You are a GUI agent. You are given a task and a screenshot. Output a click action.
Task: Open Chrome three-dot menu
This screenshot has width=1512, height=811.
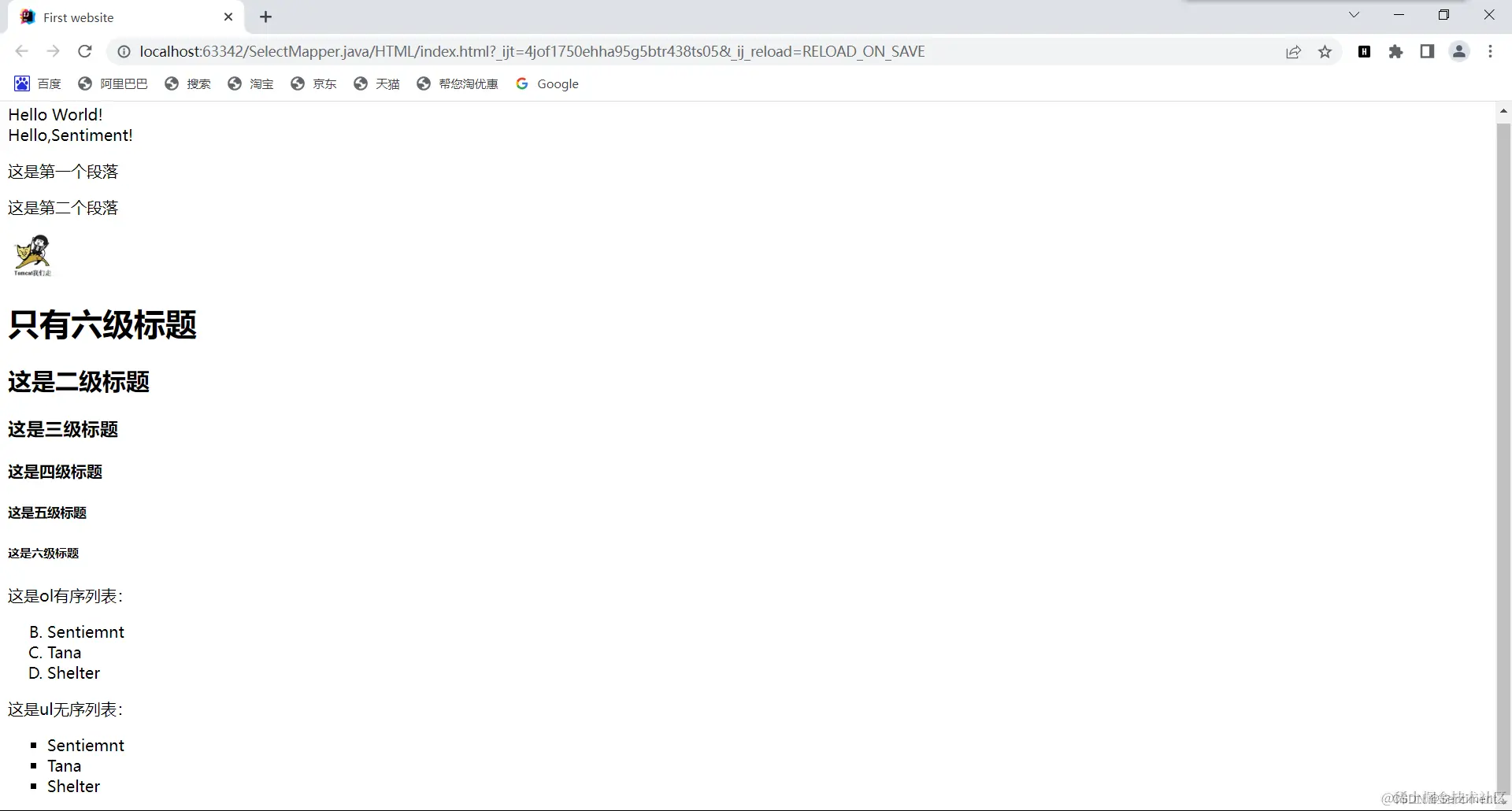coord(1490,52)
